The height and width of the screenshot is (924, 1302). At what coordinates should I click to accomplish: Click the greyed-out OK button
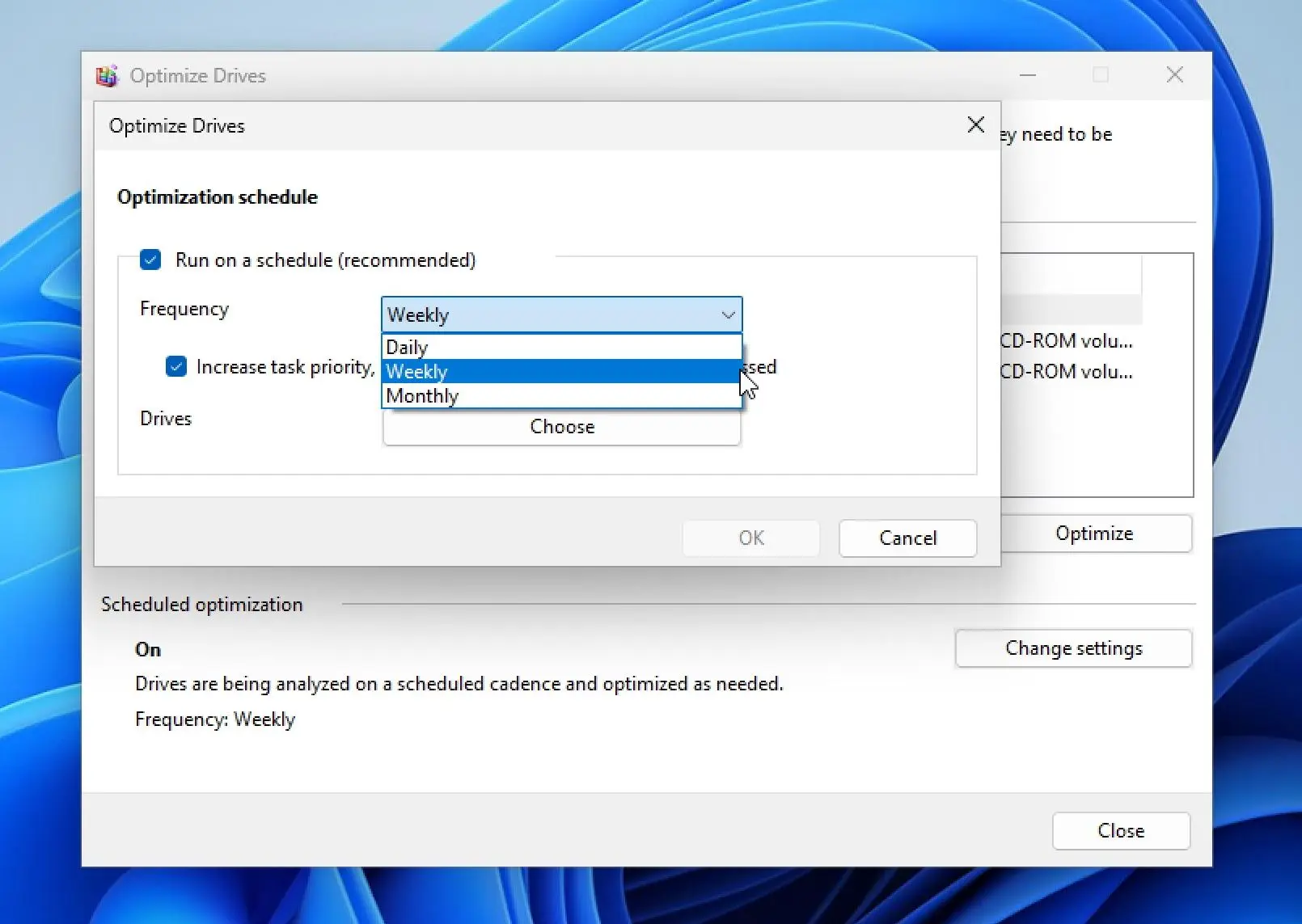pyautogui.click(x=751, y=538)
